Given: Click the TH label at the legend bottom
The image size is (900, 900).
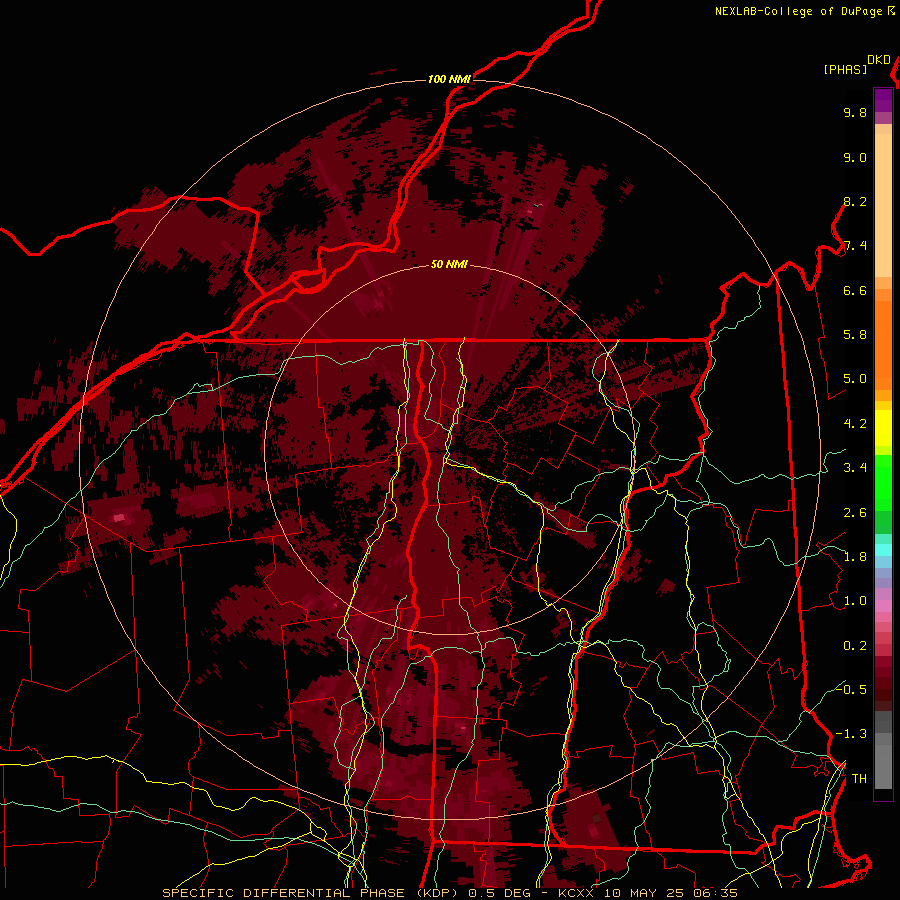Looking at the screenshot, I should (x=859, y=779).
